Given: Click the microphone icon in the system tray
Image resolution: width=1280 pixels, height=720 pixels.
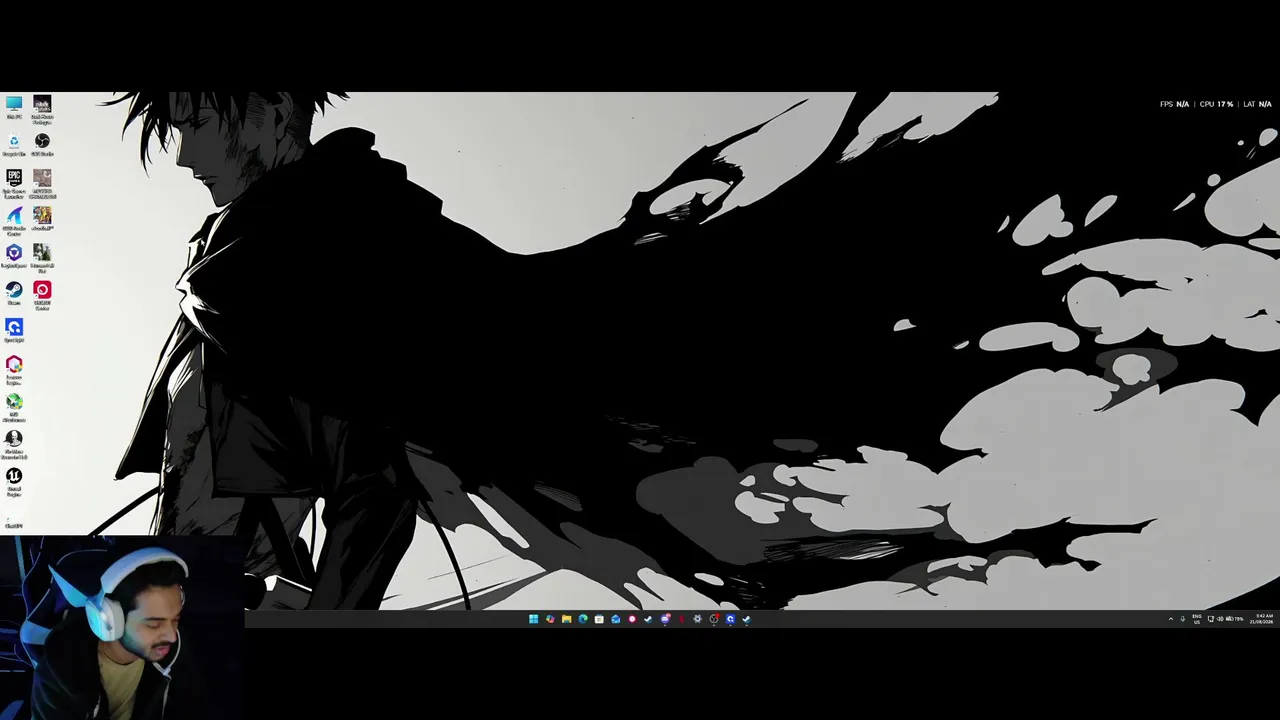Looking at the screenshot, I should point(1183,619).
